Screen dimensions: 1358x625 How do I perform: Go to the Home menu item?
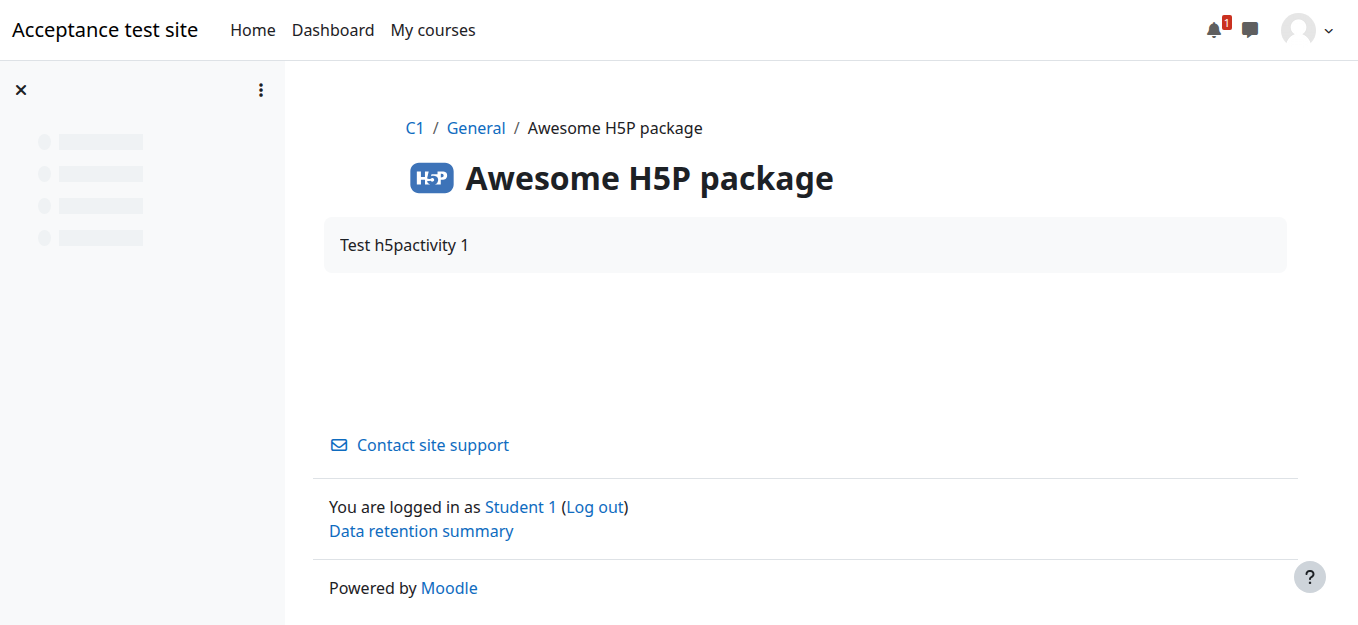[x=253, y=30]
